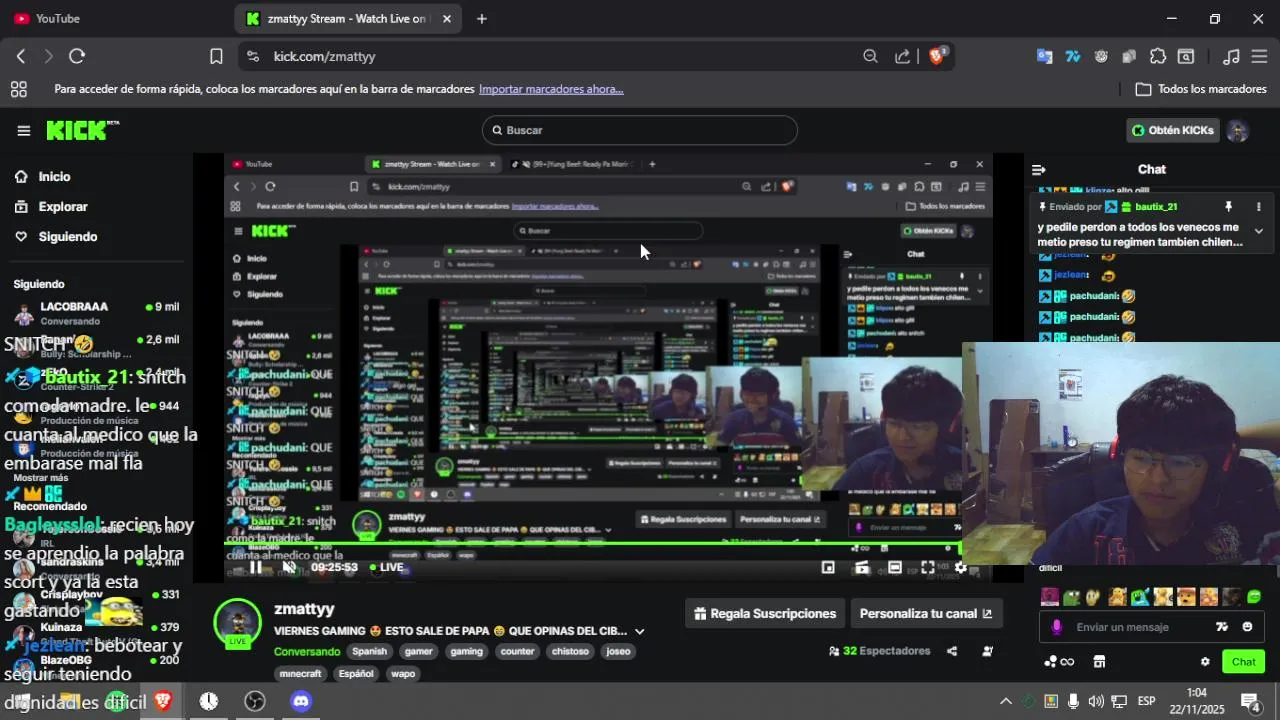Click the gamer tag
This screenshot has width=1280, height=720.
pyautogui.click(x=418, y=651)
